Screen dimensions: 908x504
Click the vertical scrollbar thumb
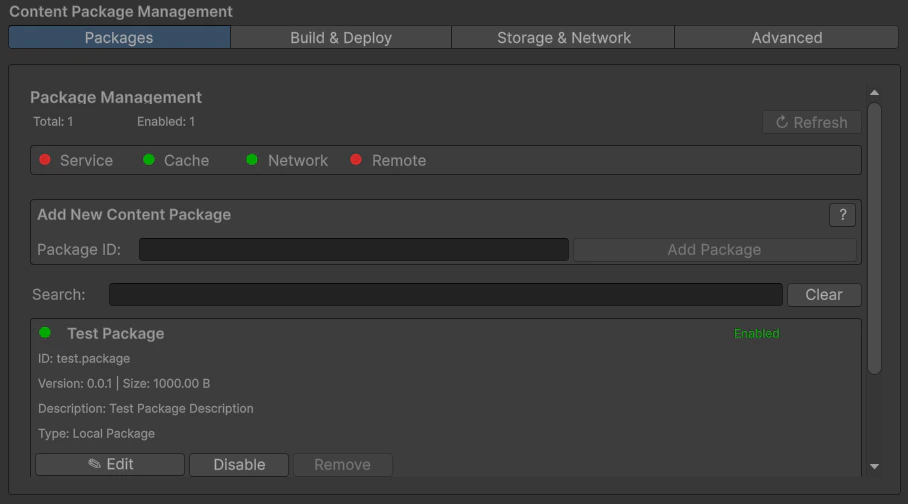pos(874,239)
